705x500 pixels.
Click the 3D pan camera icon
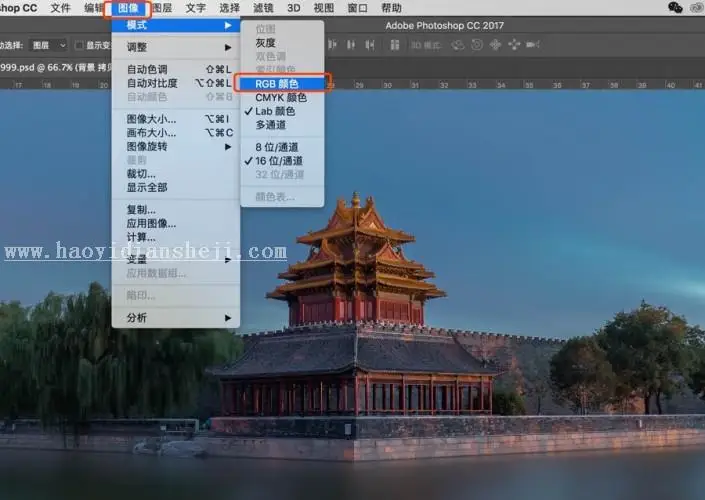pyautogui.click(x=495, y=45)
